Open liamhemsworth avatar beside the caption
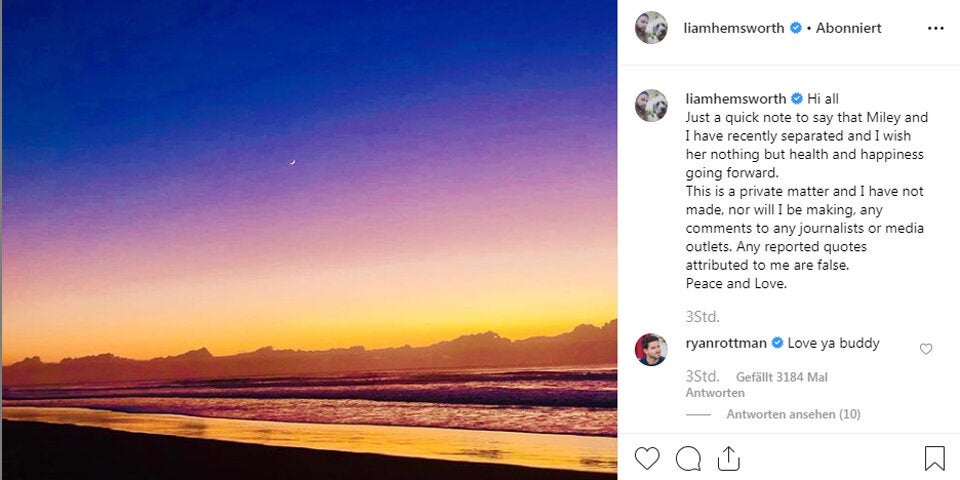The width and height of the screenshot is (960, 480). [651, 105]
